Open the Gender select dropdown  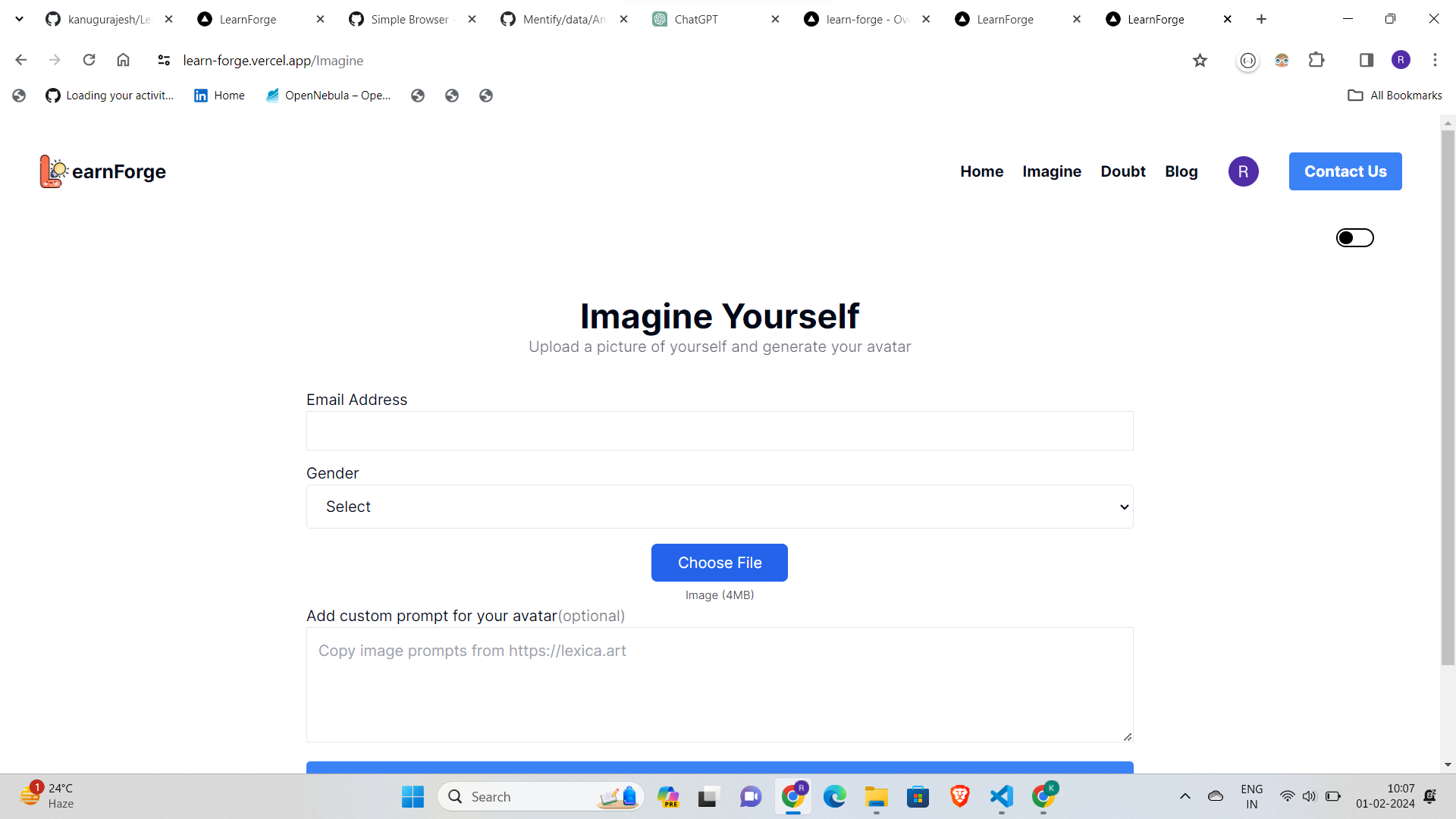point(719,507)
